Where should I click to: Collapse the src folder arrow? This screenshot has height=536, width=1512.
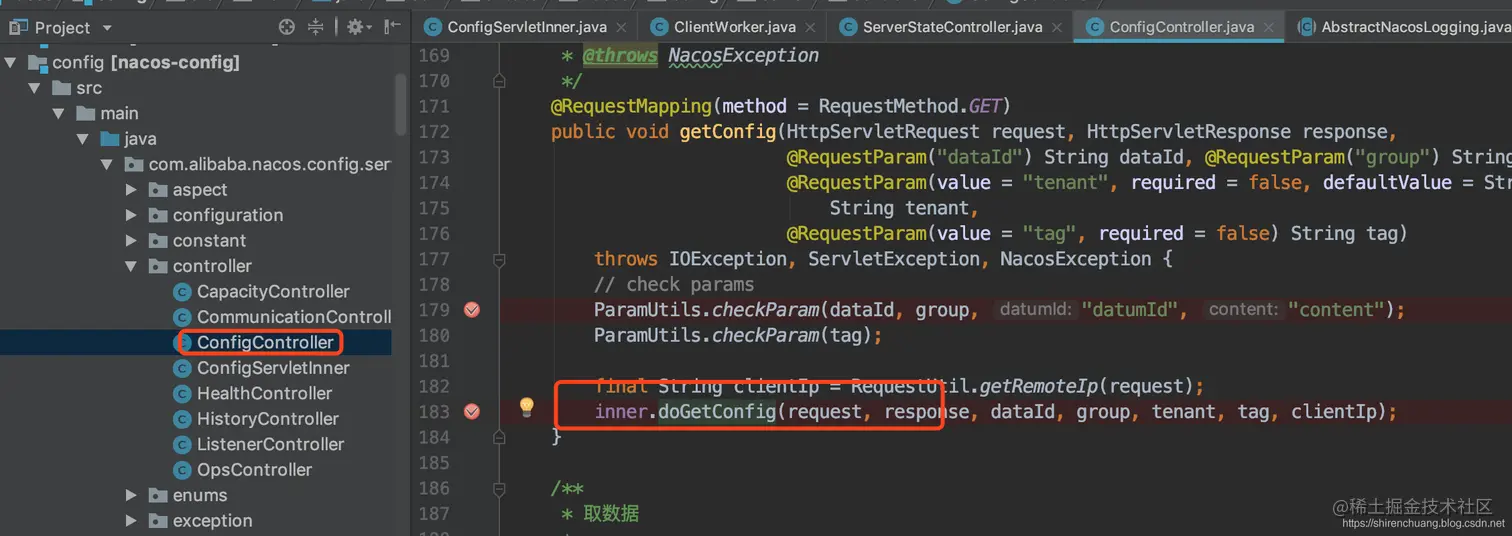click(x=35, y=88)
